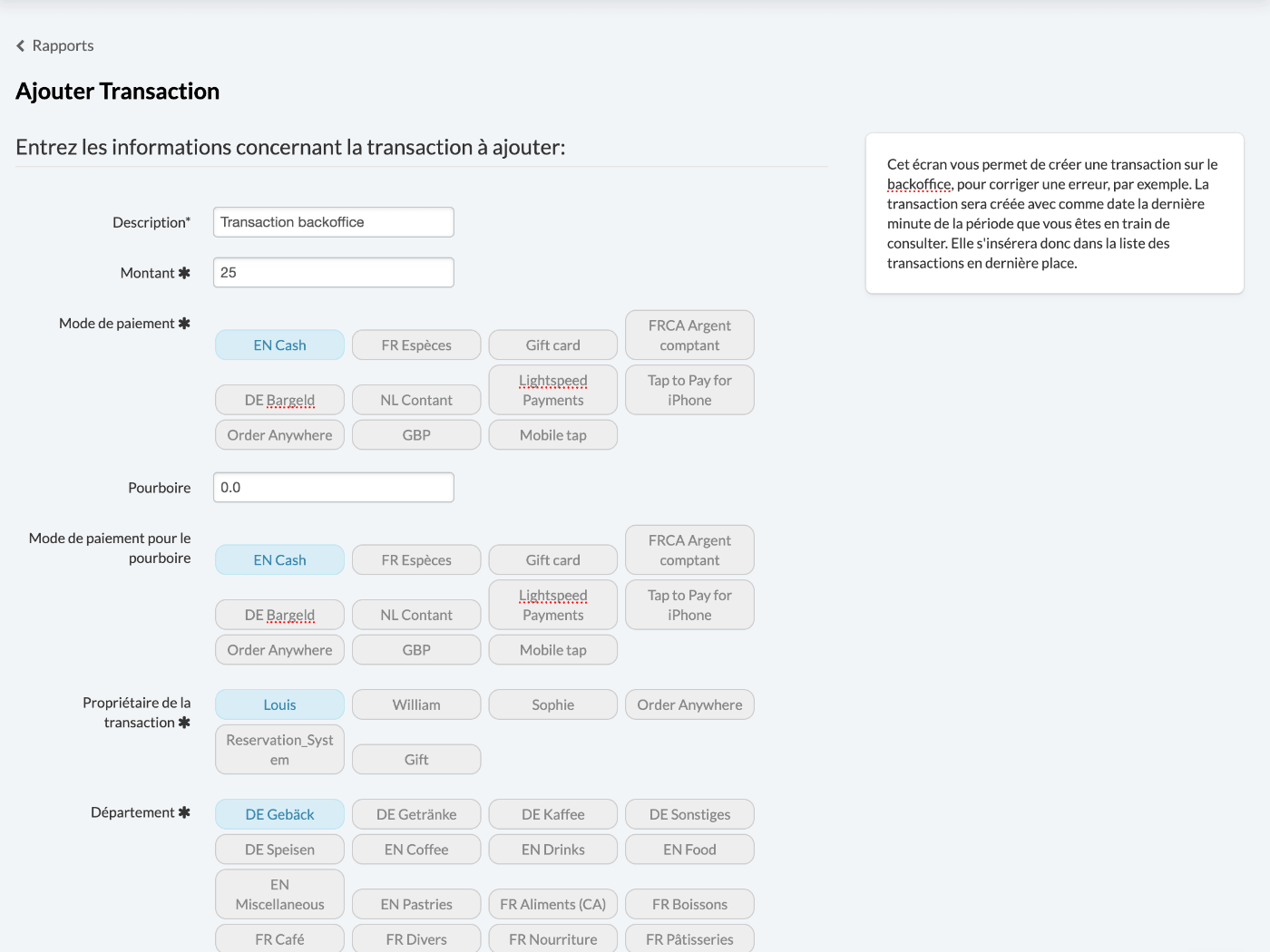1270x952 pixels.
Task: Go back to Rapports
Action: pyautogui.click(x=55, y=45)
